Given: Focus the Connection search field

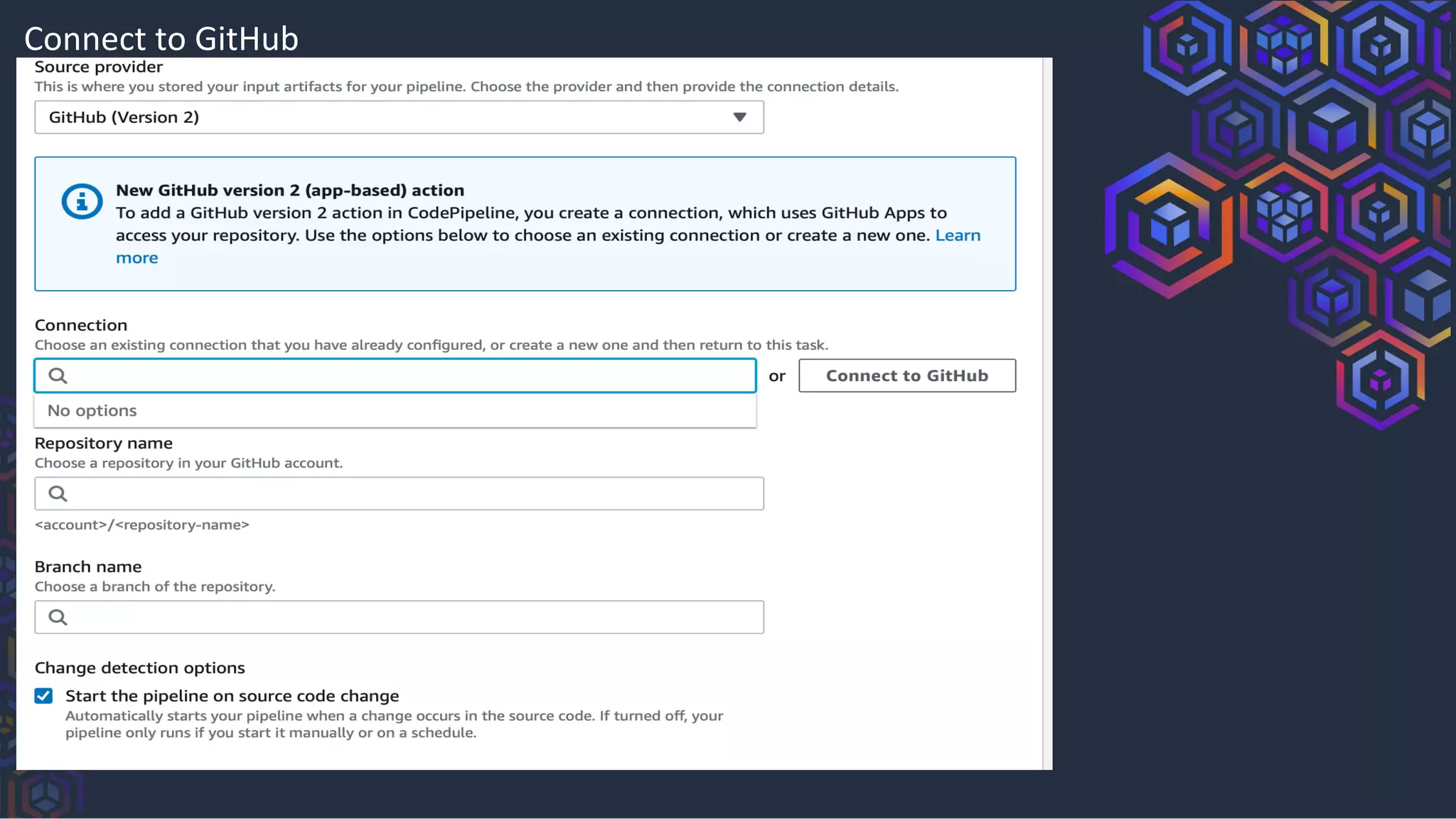Looking at the screenshot, I should pos(395,375).
